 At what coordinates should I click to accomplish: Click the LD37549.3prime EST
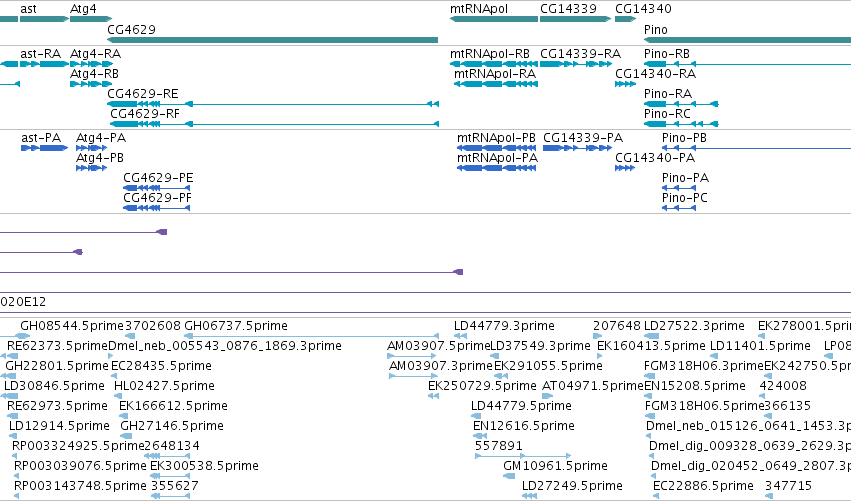(540, 346)
